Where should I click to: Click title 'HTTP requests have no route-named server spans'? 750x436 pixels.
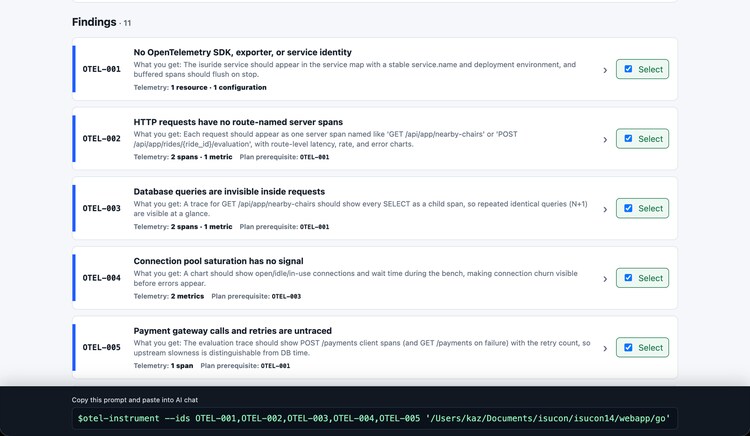click(x=238, y=122)
